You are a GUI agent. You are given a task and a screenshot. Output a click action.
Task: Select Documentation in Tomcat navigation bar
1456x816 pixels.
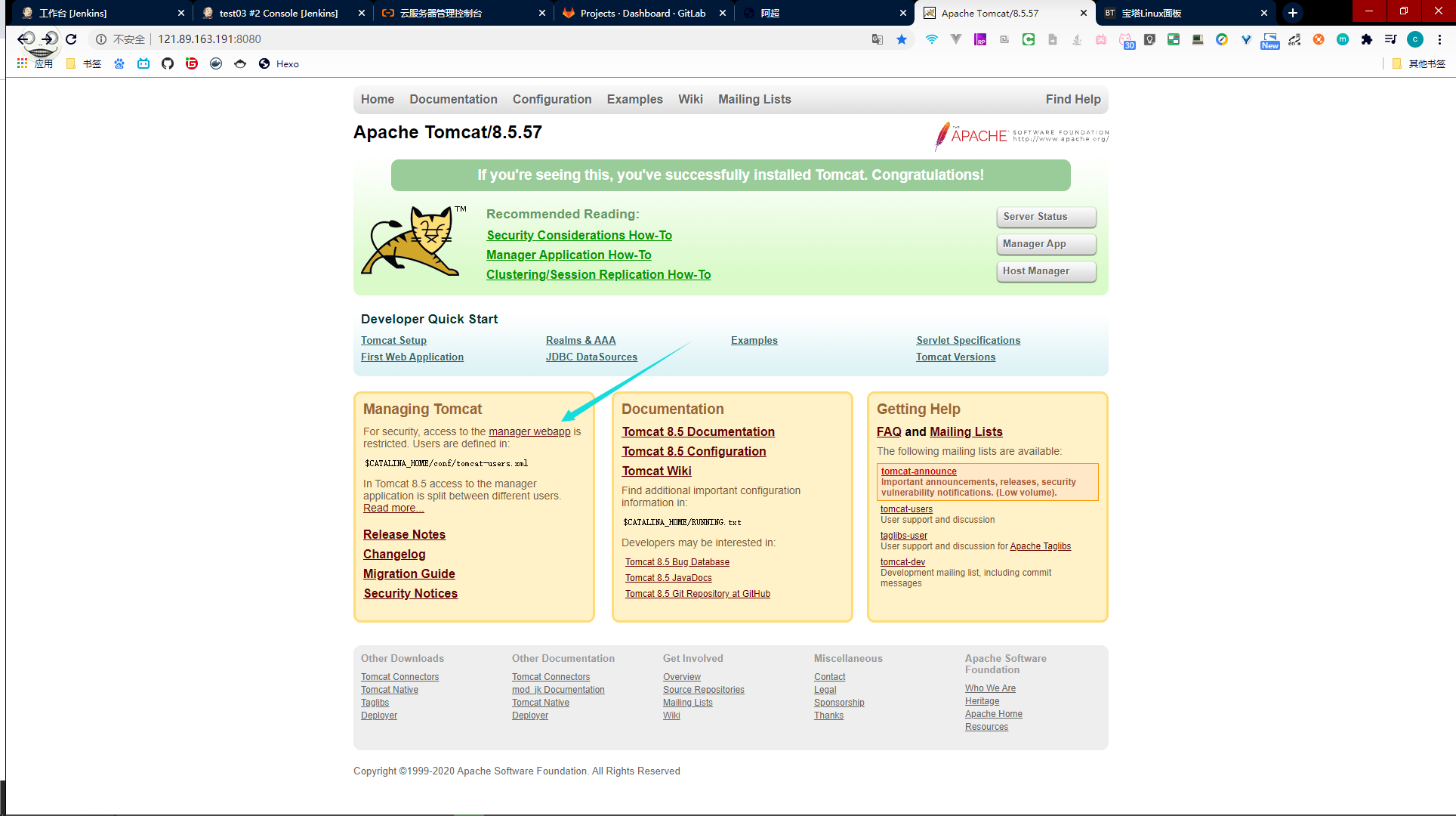point(453,99)
